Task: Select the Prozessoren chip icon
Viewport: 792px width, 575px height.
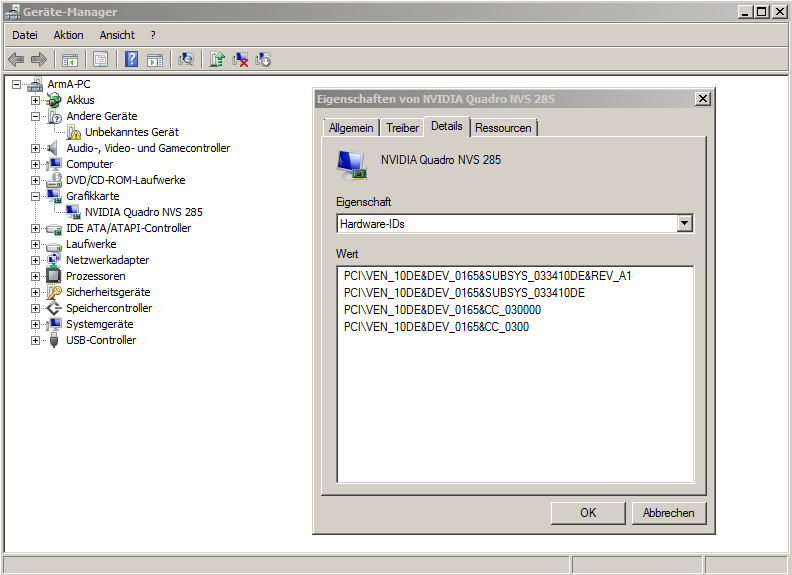Action: (54, 276)
